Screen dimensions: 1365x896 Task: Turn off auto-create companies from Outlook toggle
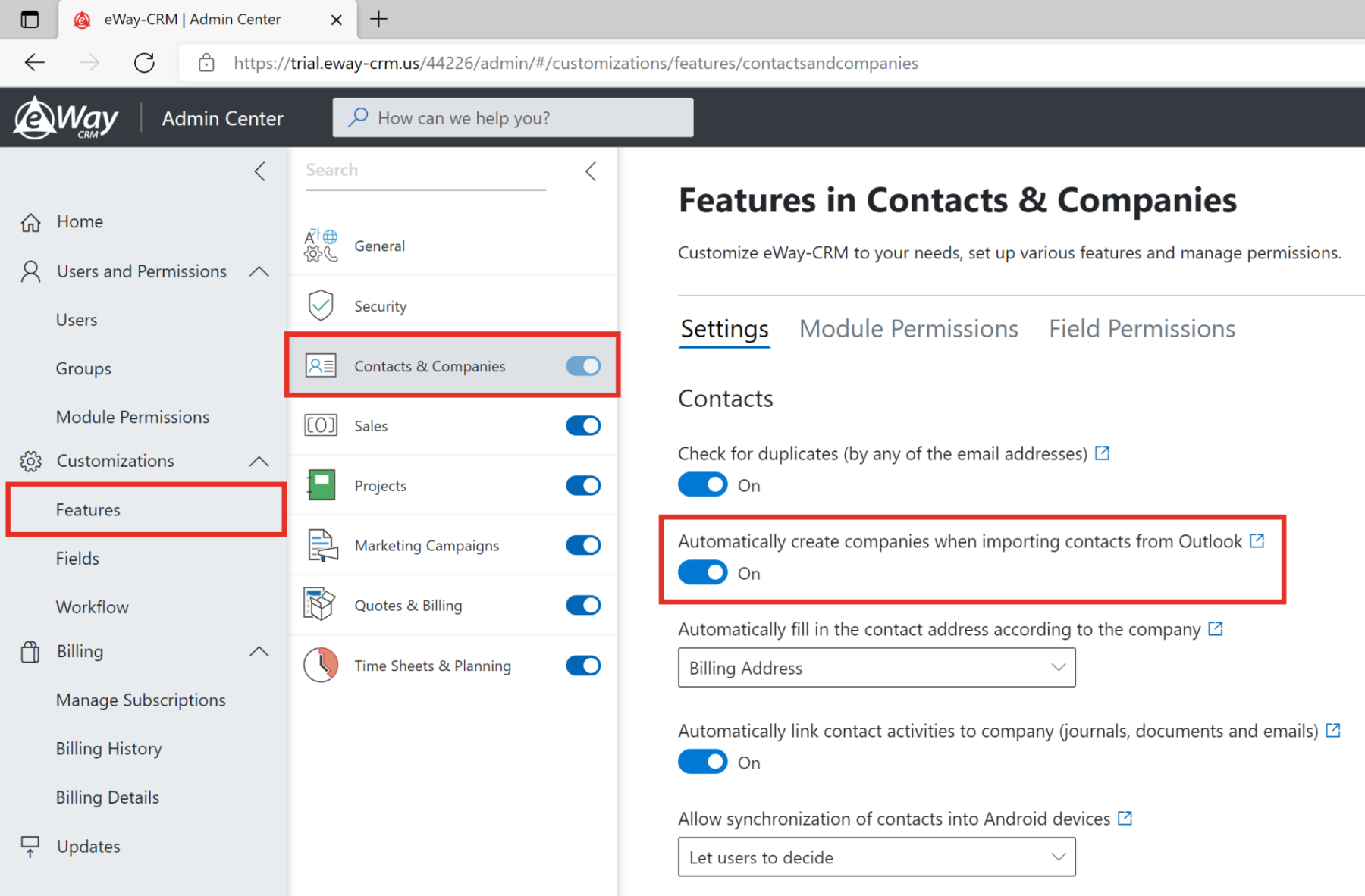[x=703, y=573]
